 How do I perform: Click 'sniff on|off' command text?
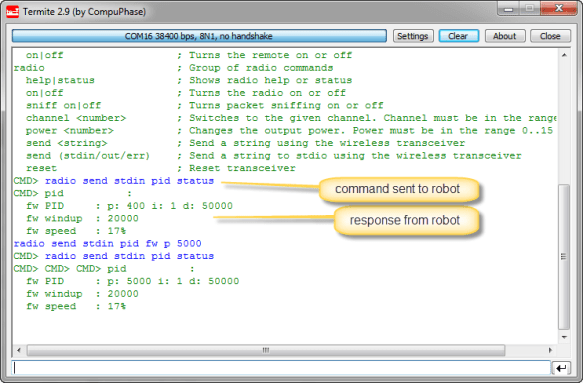click(x=63, y=106)
